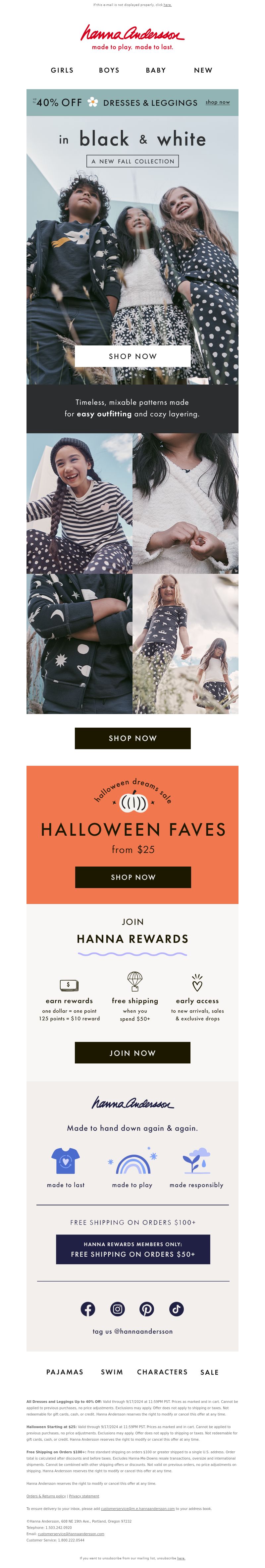Open the Pinterest icon link
This screenshot has width=265, height=1568.
[x=146, y=1309]
